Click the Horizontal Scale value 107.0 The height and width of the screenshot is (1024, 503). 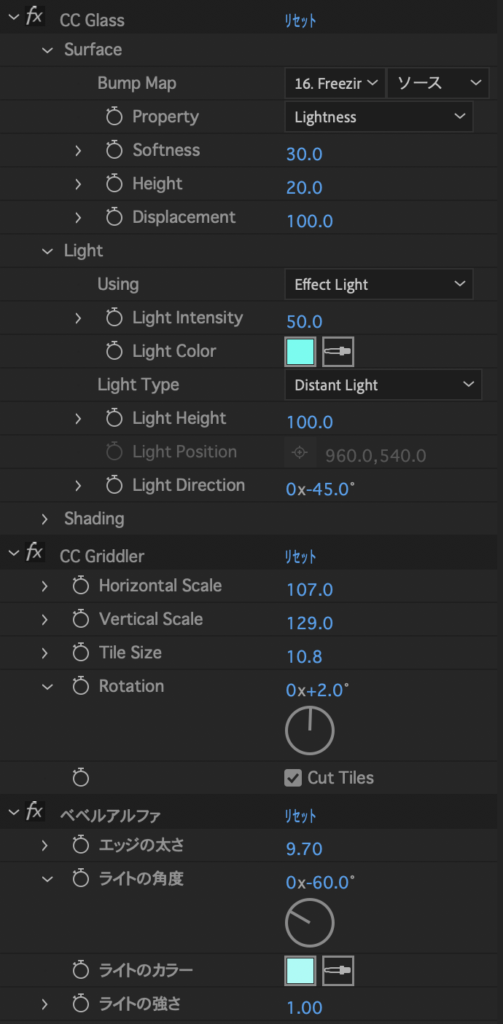click(x=310, y=590)
